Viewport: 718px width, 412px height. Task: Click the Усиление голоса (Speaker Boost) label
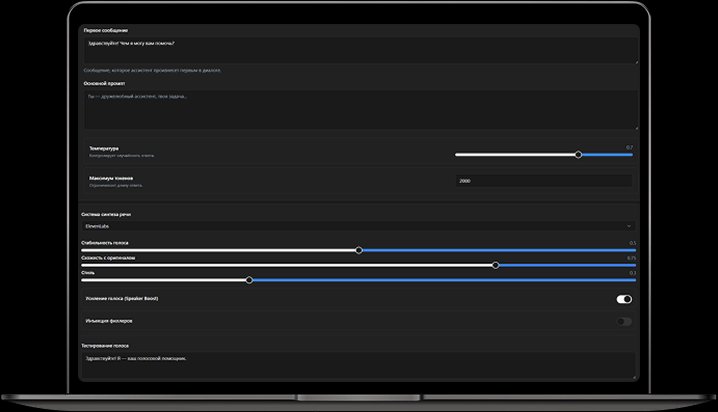[123, 299]
